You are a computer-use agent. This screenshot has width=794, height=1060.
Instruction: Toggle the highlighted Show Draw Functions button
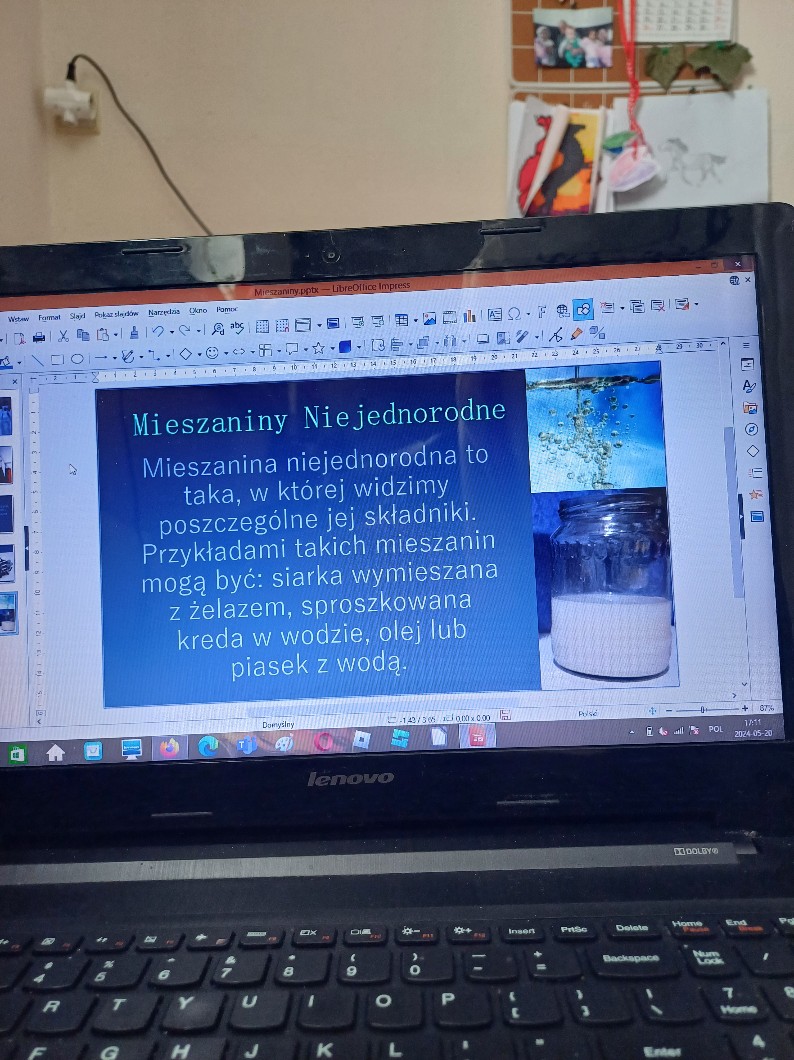click(x=583, y=310)
